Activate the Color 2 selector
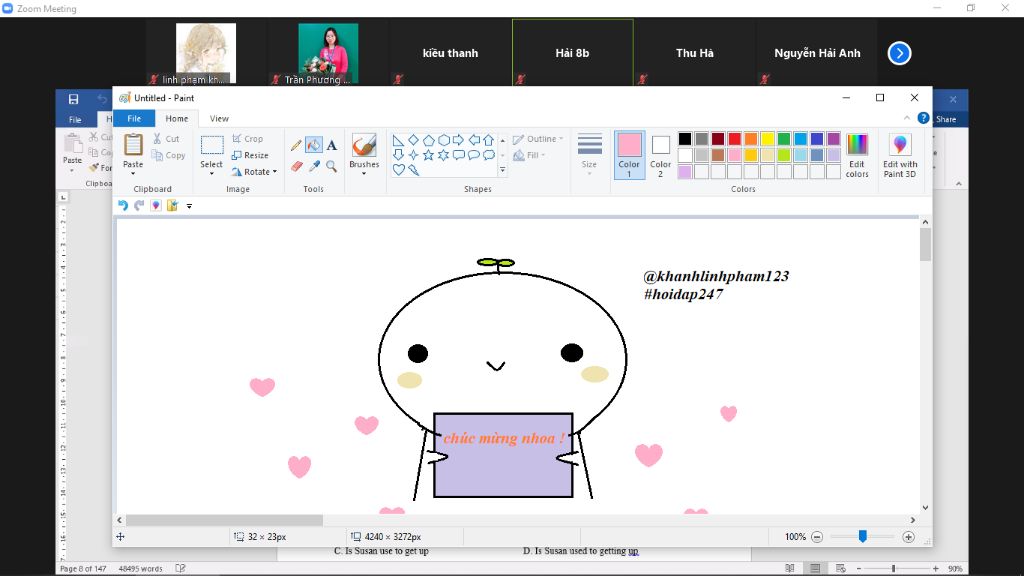 point(660,155)
